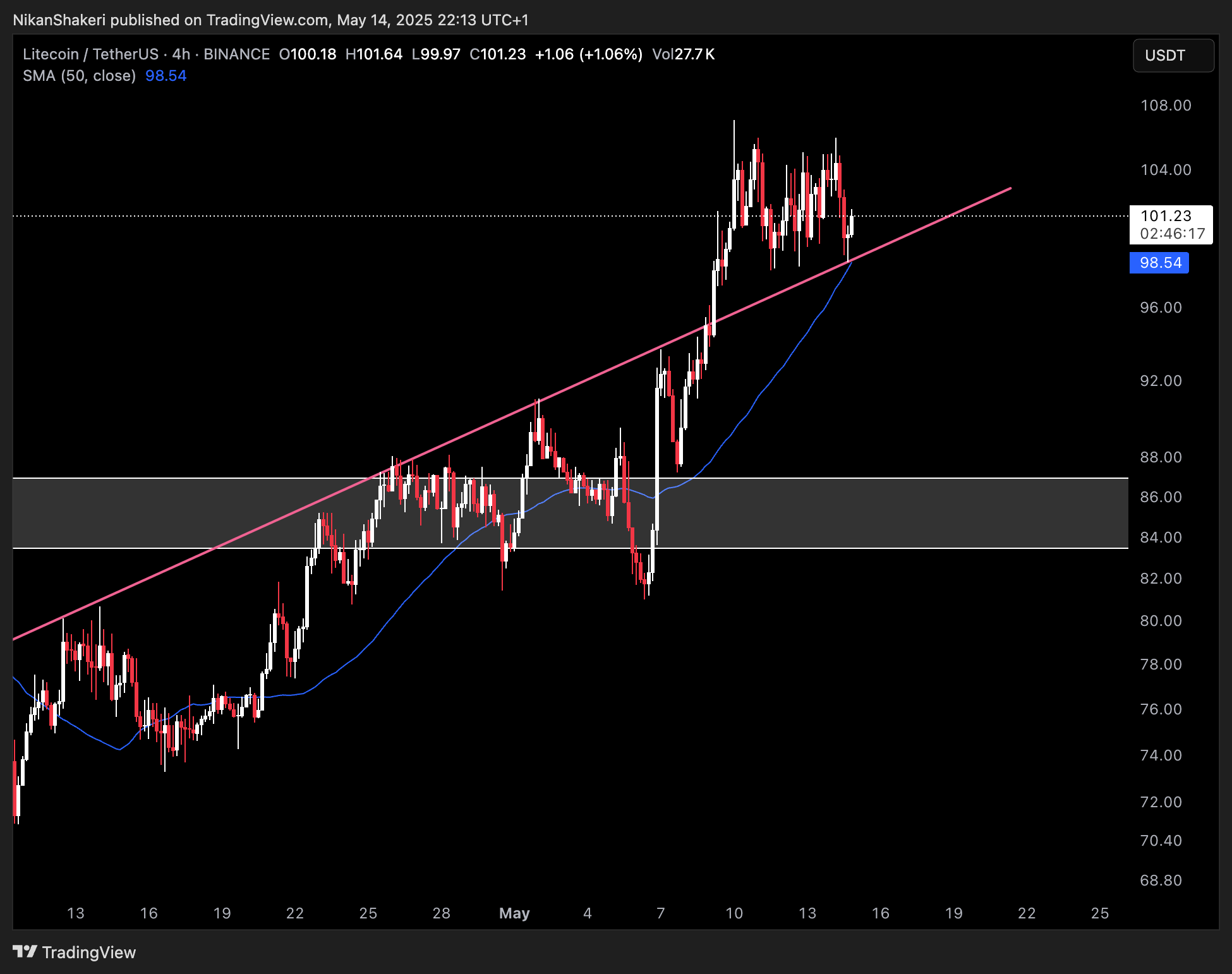
Task: Click the 86.00 price axis label
Action: point(1161,497)
